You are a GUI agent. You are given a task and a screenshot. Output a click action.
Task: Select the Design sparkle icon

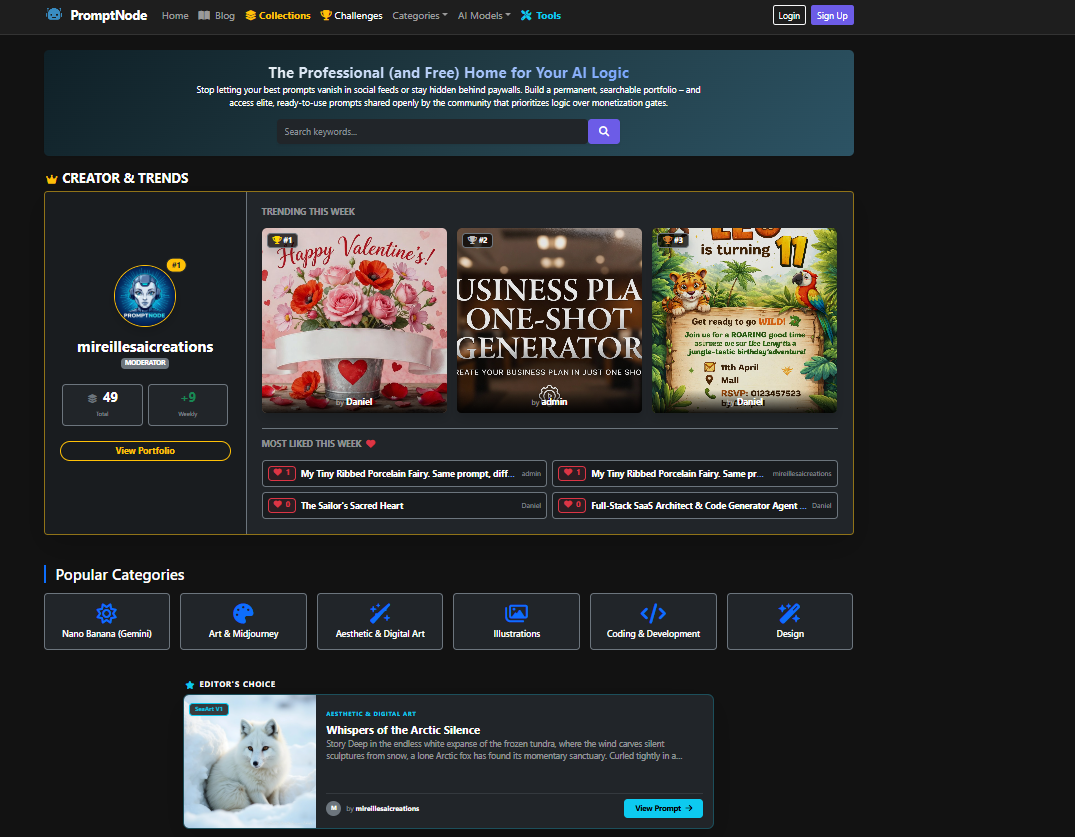[x=789, y=613]
